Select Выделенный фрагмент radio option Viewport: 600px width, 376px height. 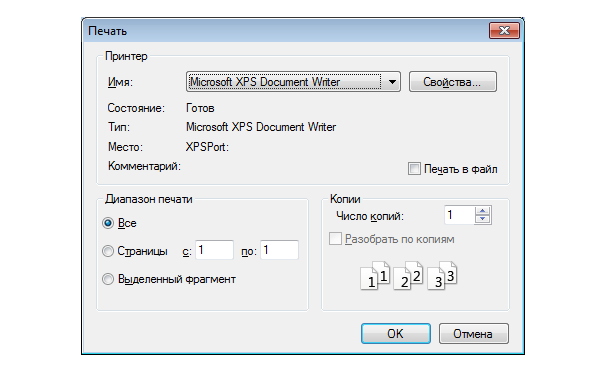[x=108, y=279]
